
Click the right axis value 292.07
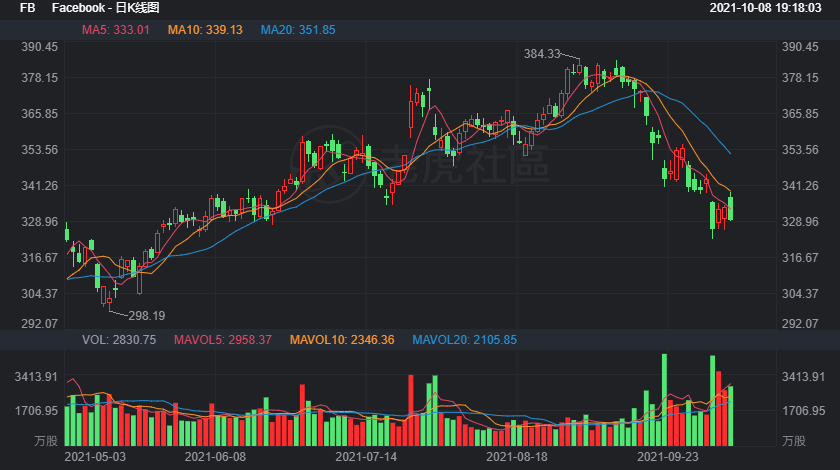tap(800, 323)
